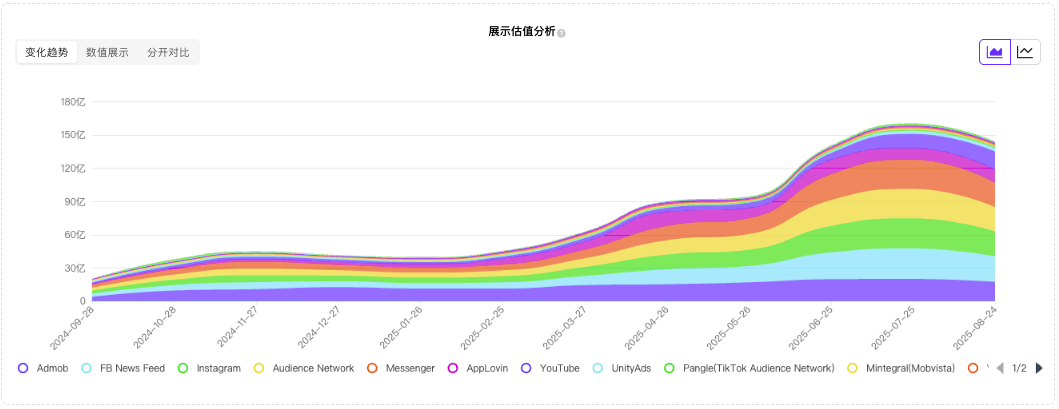1059x409 pixels.
Task: Switch to area chart view
Action: tap(994, 52)
